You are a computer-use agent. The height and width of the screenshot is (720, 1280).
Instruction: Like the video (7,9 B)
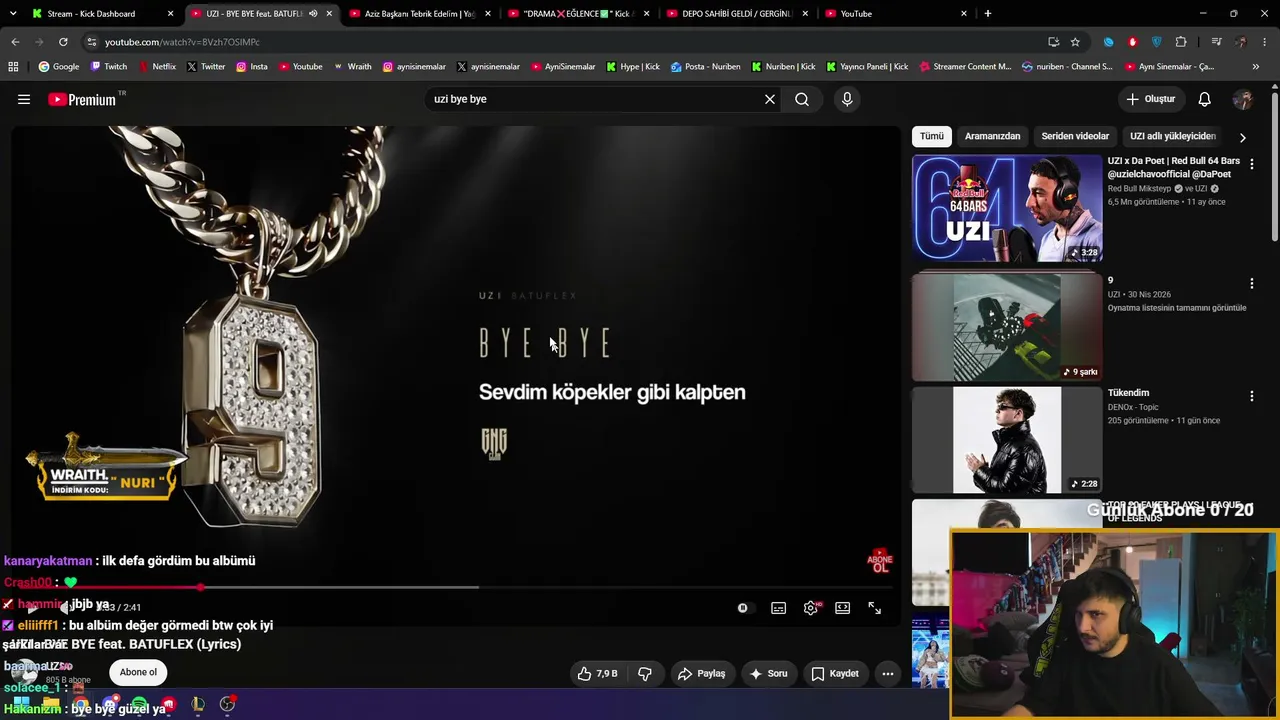598,674
